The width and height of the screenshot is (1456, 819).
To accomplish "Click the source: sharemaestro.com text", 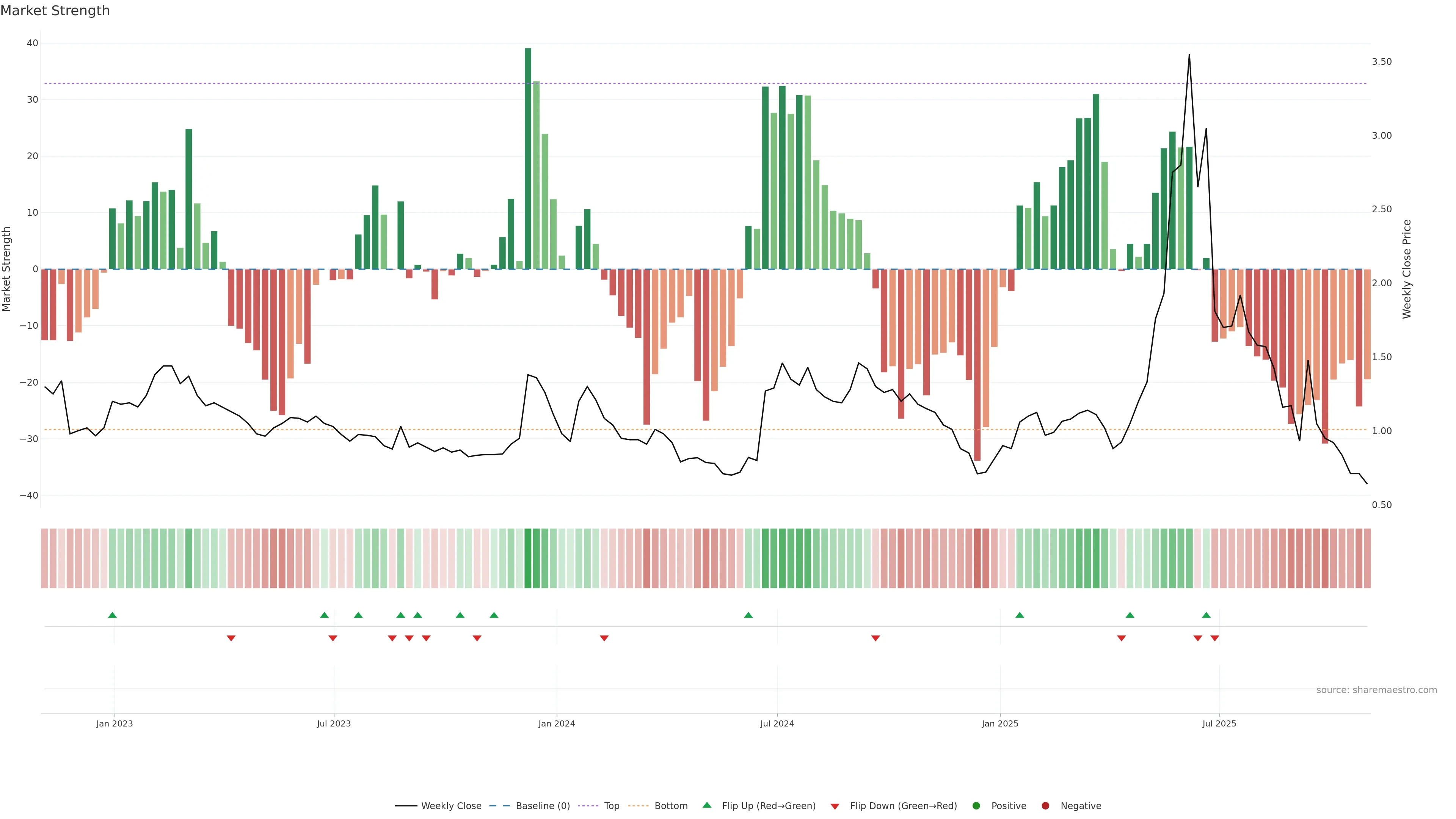I will 1376,690.
